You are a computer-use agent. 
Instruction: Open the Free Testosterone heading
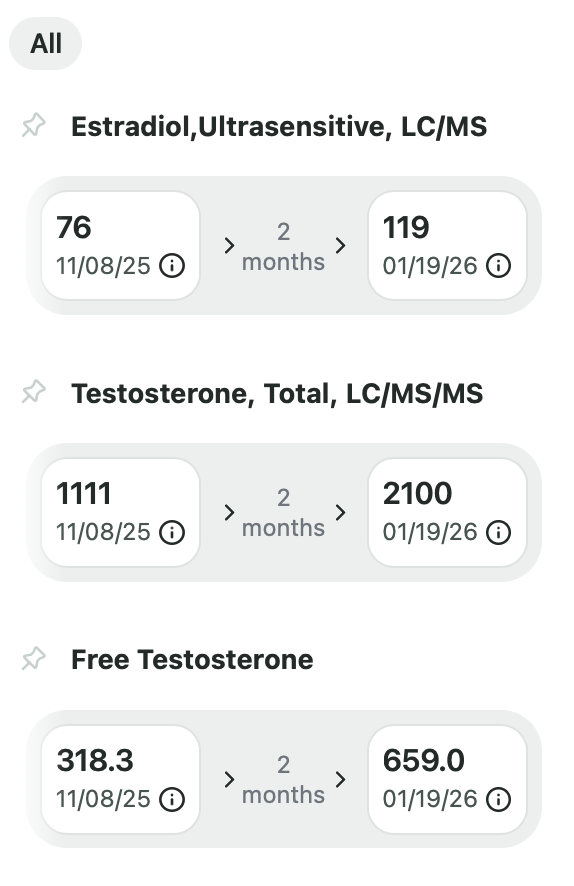pyautogui.click(x=192, y=659)
